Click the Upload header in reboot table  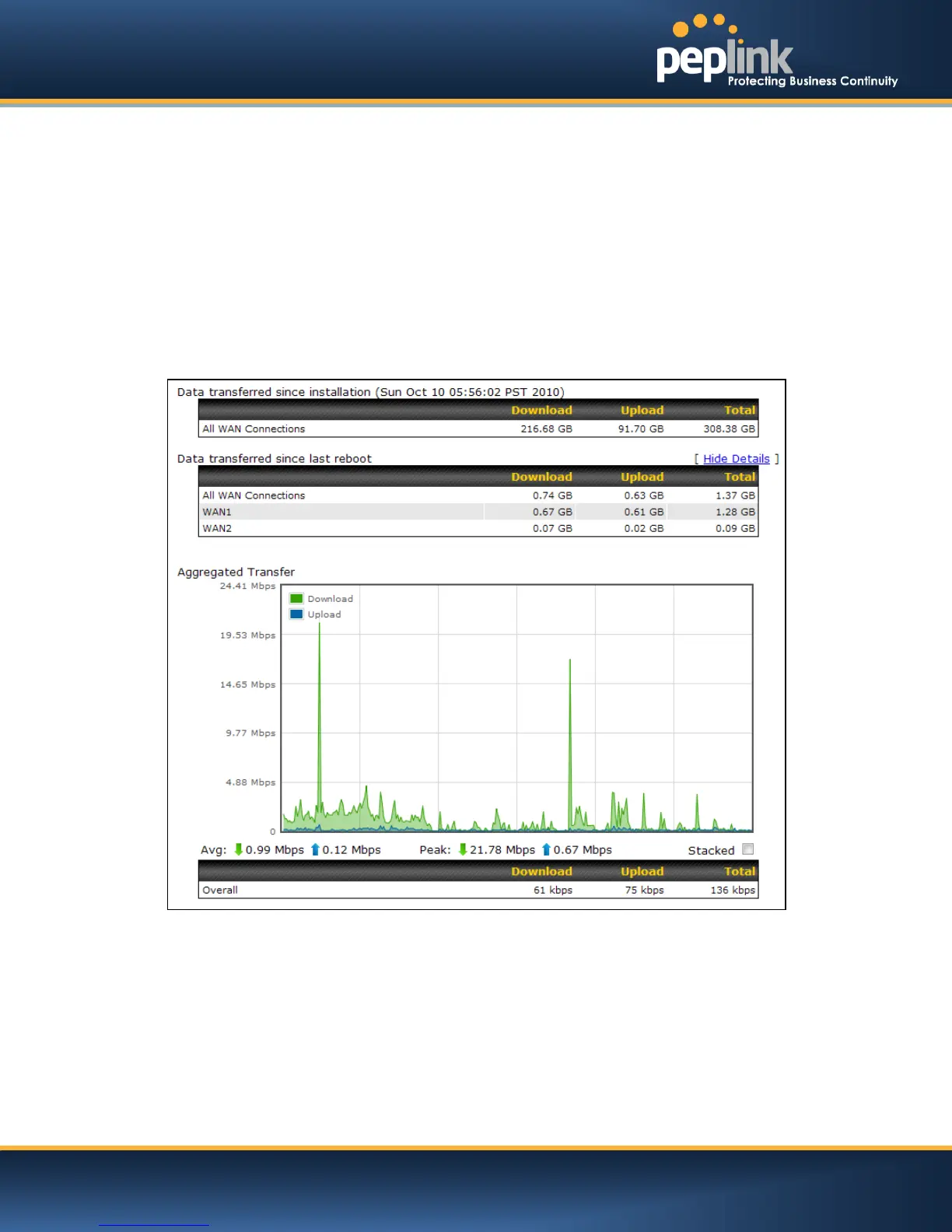click(x=642, y=477)
